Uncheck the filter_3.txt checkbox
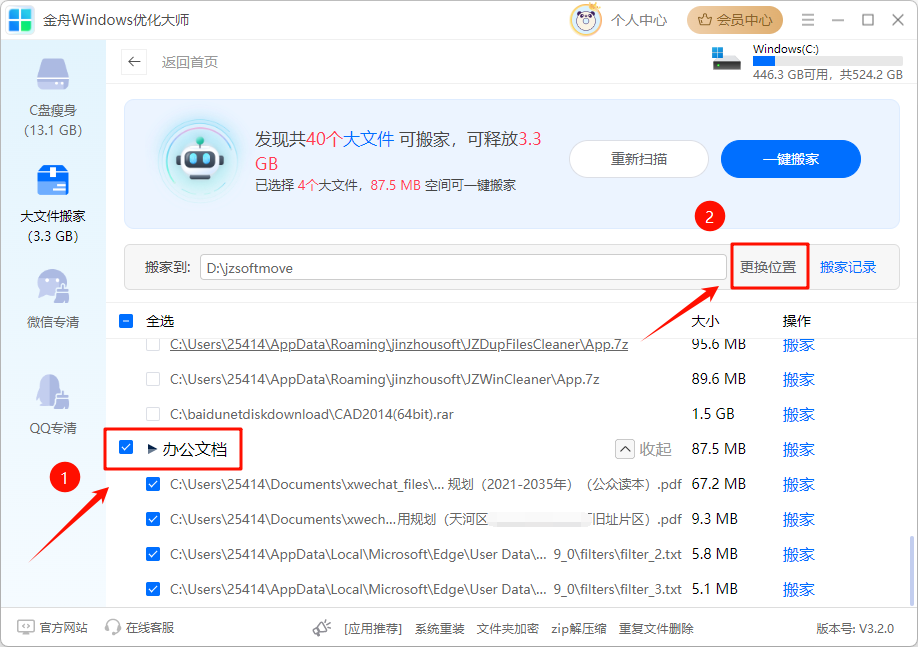Viewport: 918px width, 647px height. tap(153, 589)
